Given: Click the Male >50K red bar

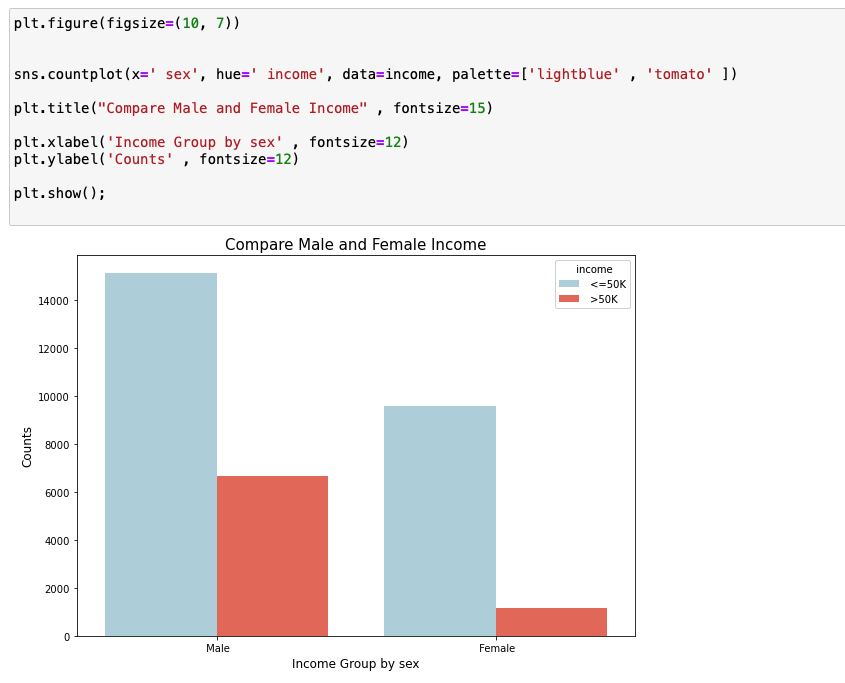Looking at the screenshot, I should 273,556.
